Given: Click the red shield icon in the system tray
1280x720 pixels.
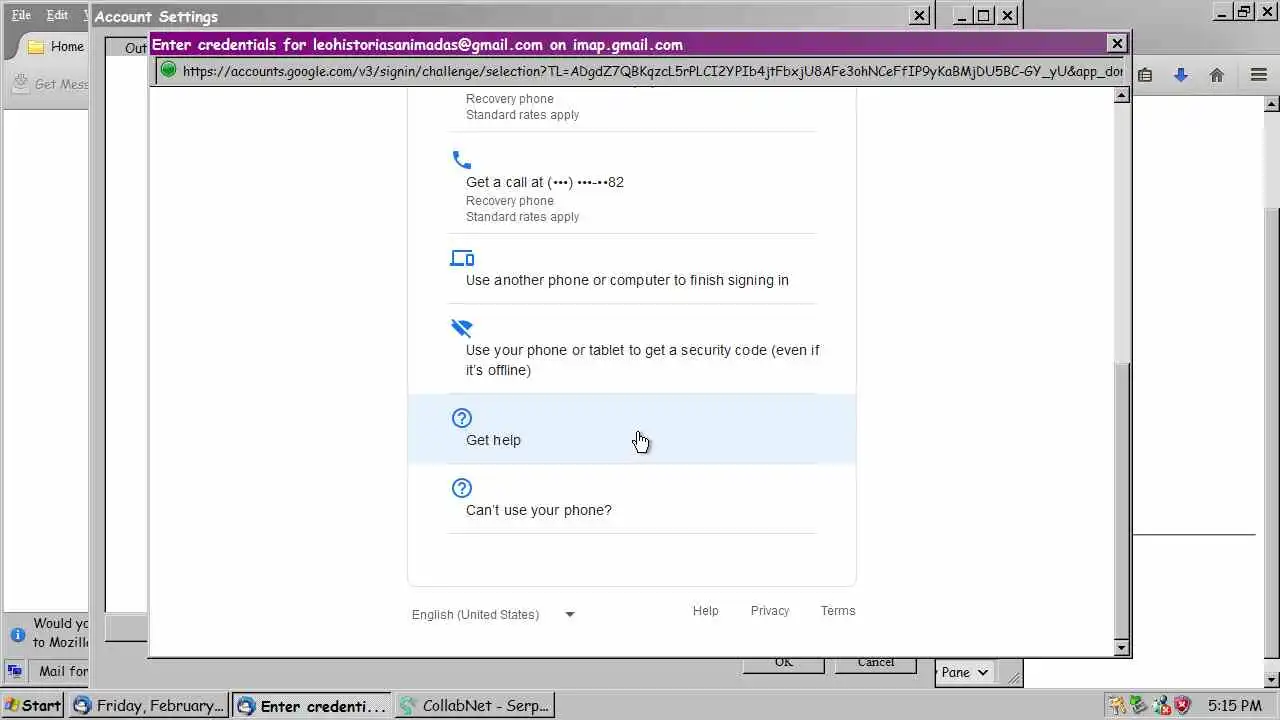Looking at the screenshot, I should click(x=1182, y=705).
